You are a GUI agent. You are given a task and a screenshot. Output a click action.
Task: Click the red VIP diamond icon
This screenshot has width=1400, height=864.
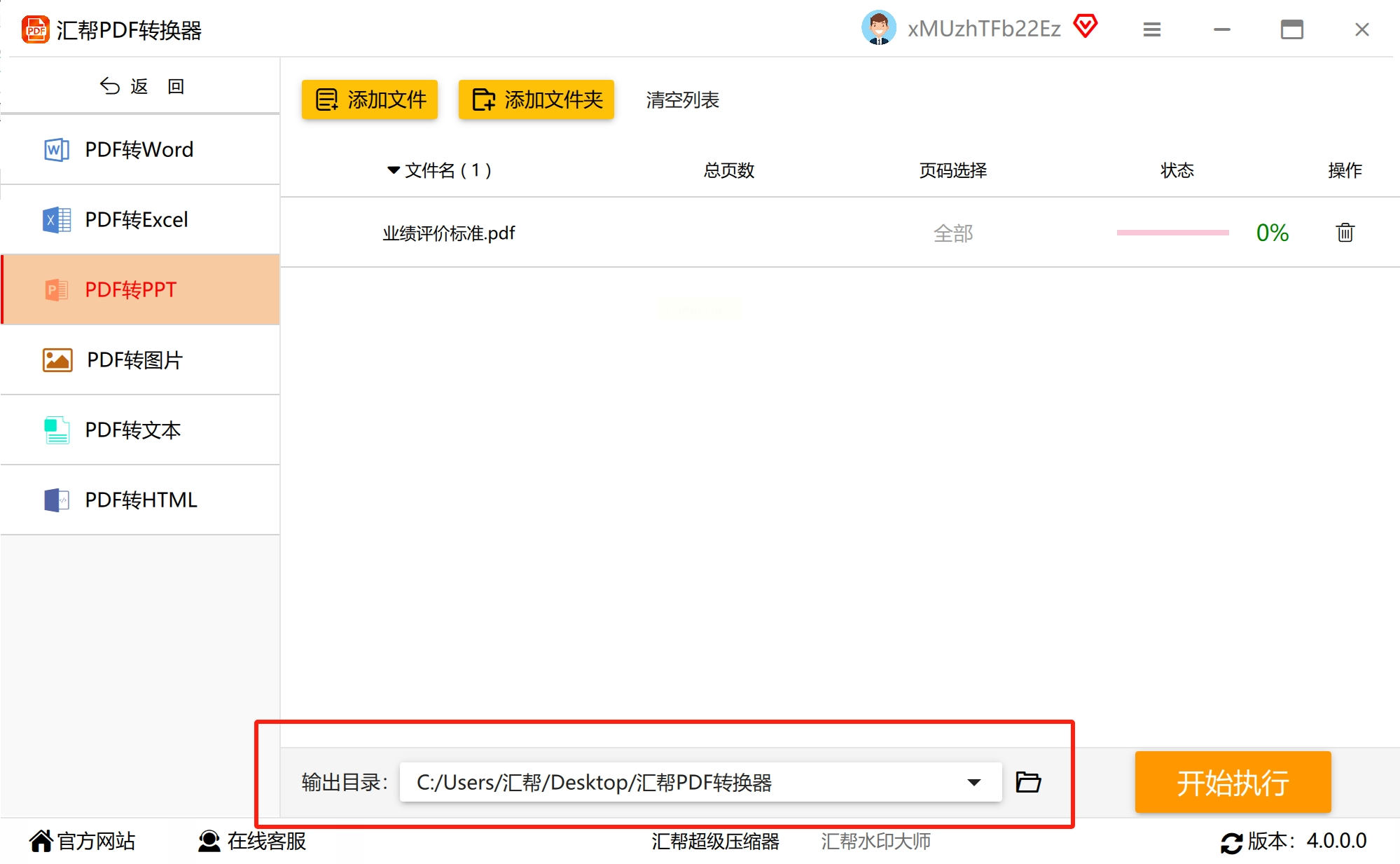(x=1086, y=27)
